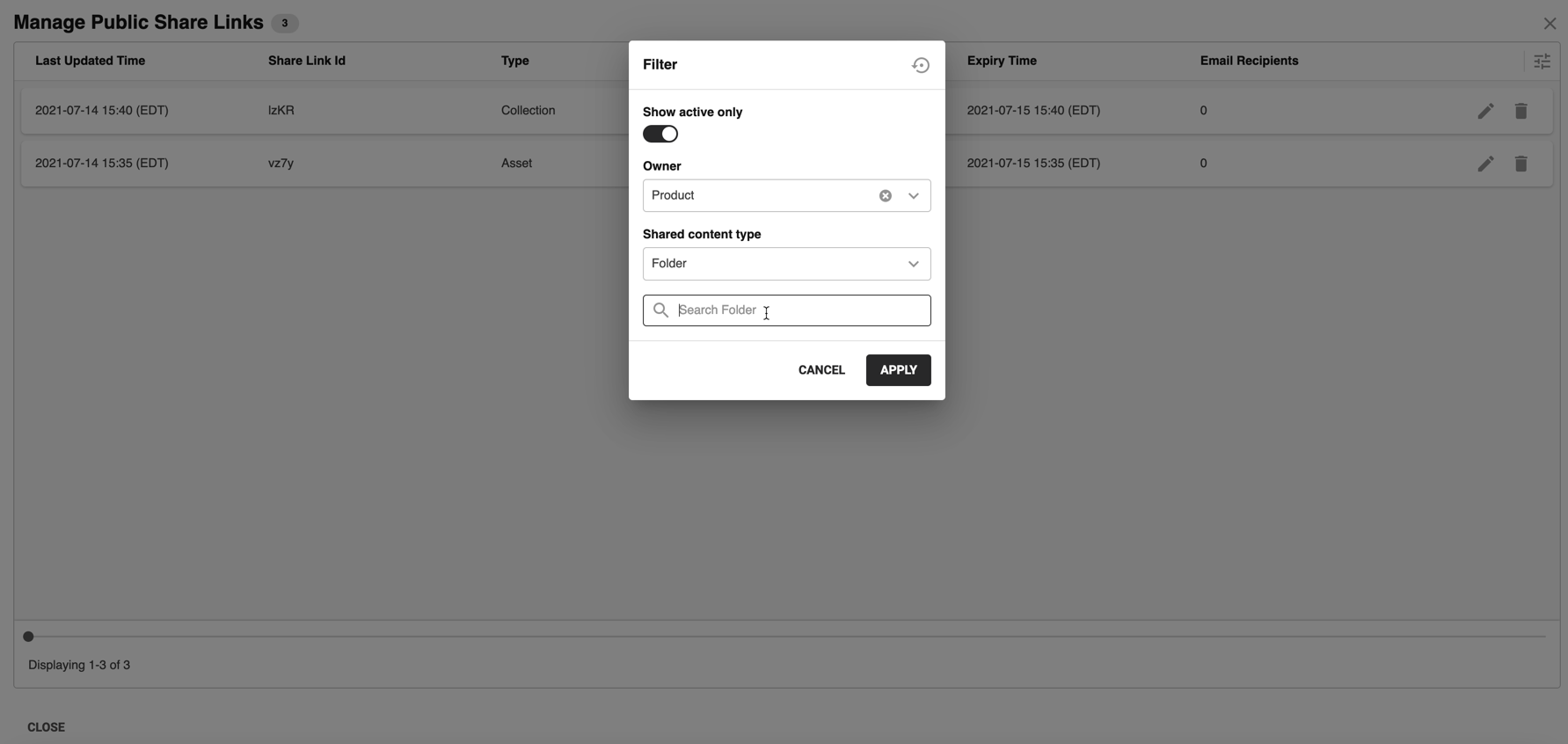Image resolution: width=1568 pixels, height=744 pixels.
Task: Toggle the Show active only switch
Action: point(660,134)
